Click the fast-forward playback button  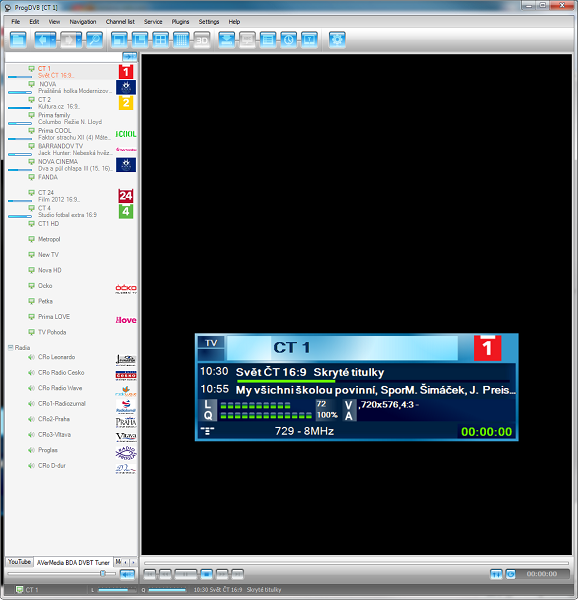pos(222,574)
